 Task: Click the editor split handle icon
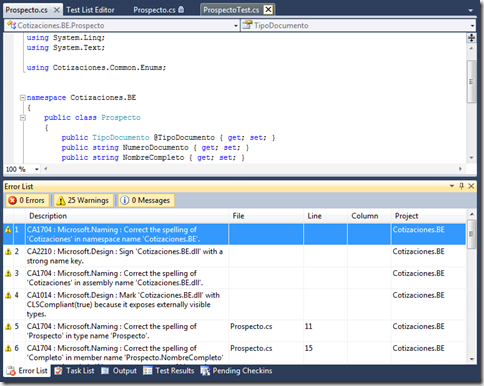471,38
